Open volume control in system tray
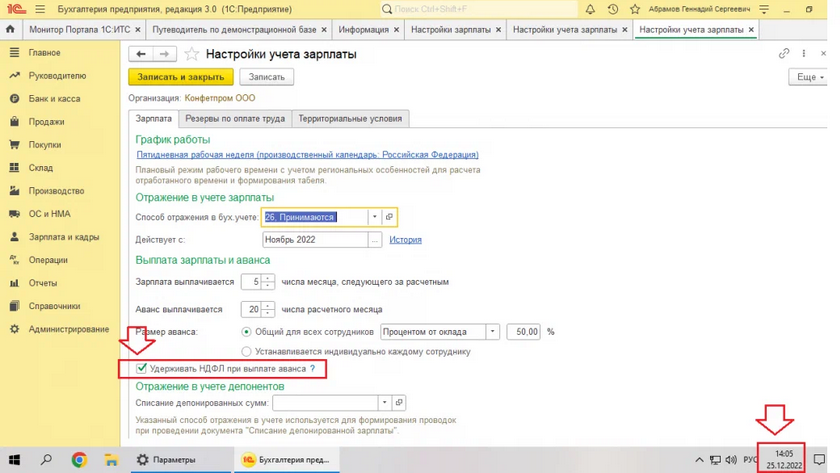The image size is (840, 473). (x=731, y=460)
